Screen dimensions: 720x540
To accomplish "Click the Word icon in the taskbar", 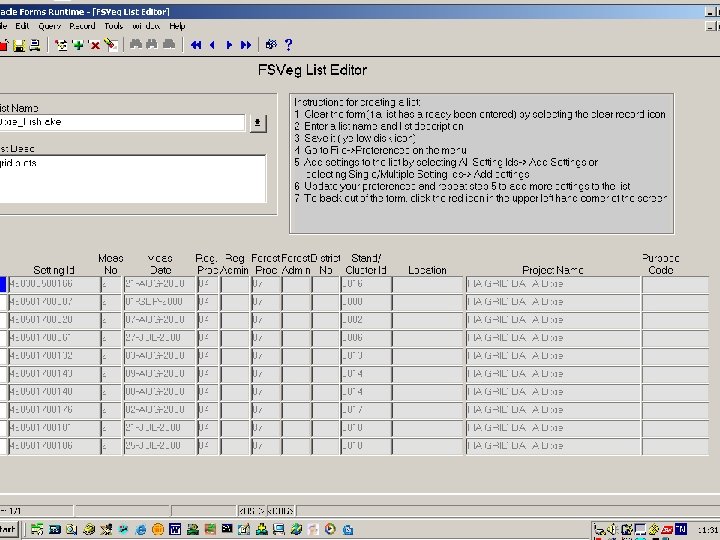I will (x=175, y=529).
